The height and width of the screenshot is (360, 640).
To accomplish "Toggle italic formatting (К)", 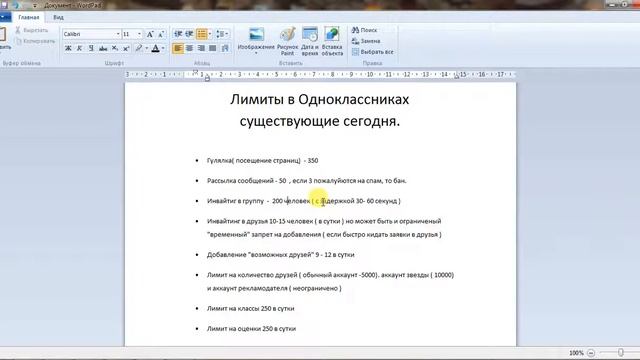I will 80,48.
